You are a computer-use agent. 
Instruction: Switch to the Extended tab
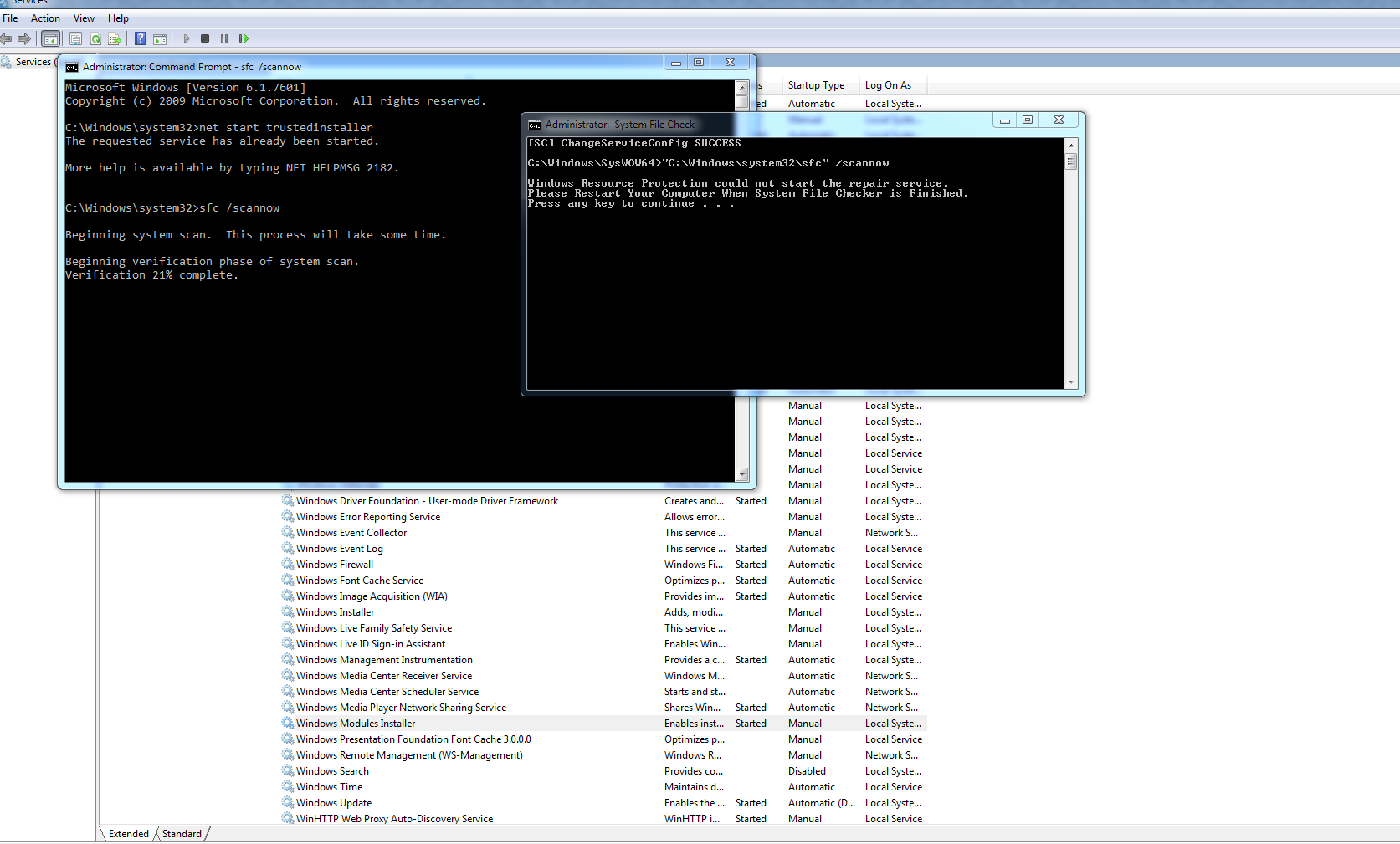[x=128, y=834]
